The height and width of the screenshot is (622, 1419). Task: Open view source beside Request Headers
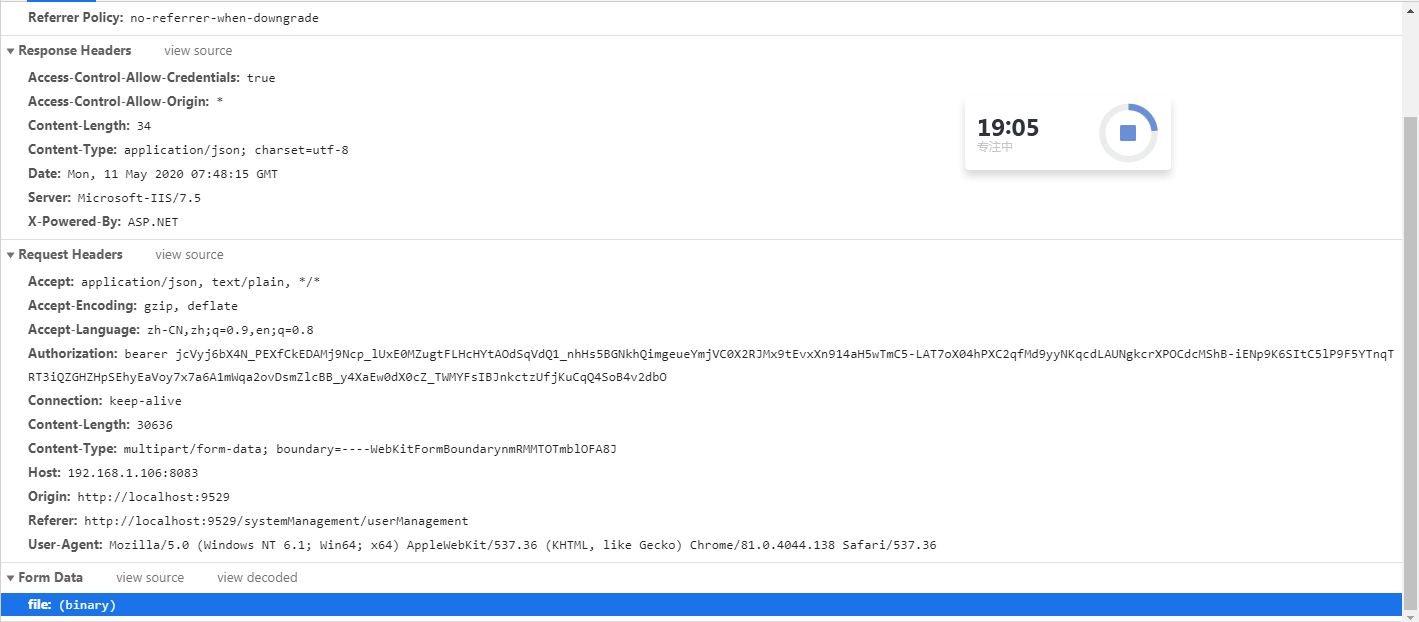pos(189,255)
